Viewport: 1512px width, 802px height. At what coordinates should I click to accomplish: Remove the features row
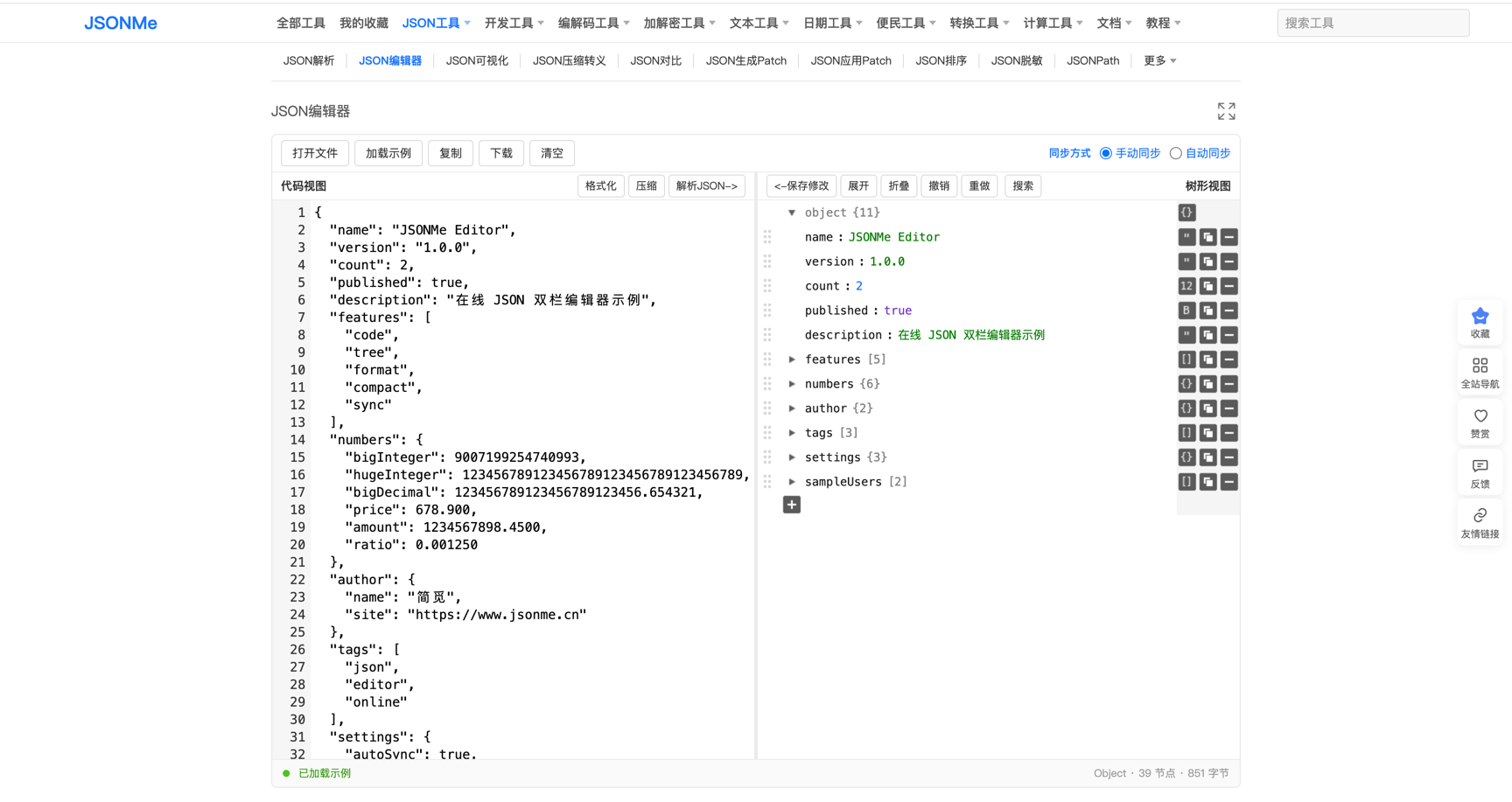[1228, 359]
